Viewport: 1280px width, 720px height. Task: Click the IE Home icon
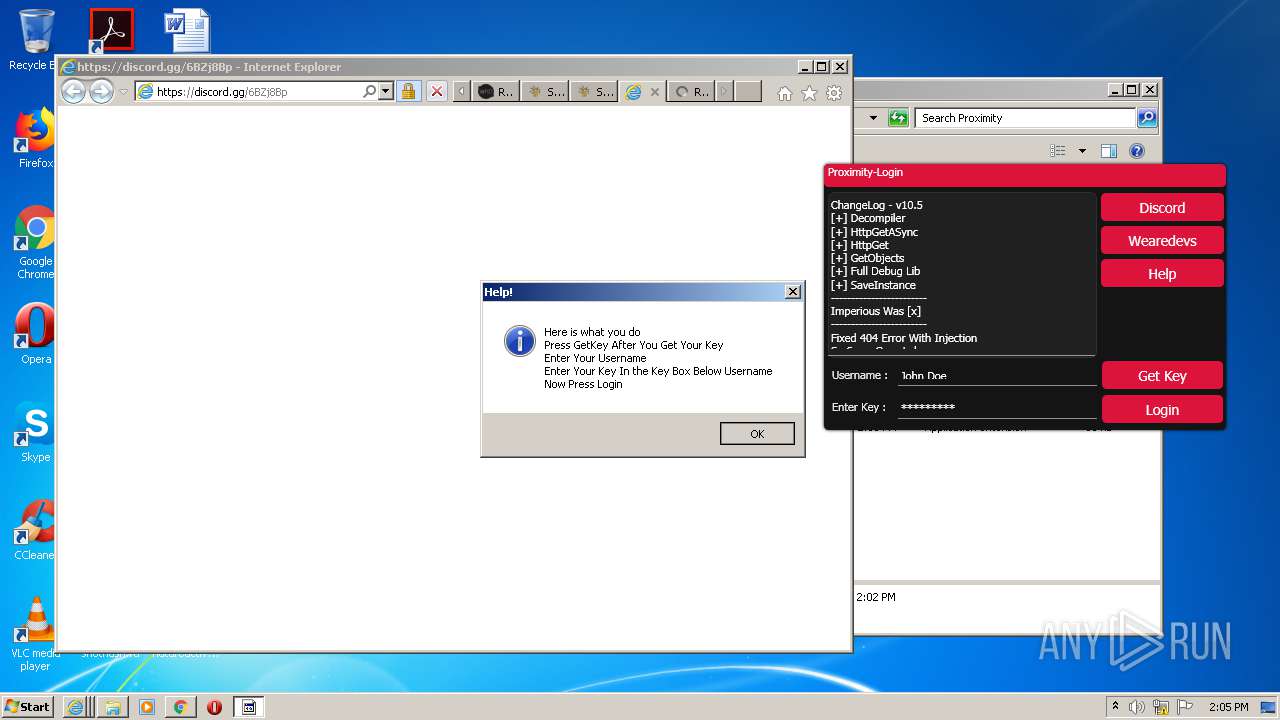tap(785, 93)
